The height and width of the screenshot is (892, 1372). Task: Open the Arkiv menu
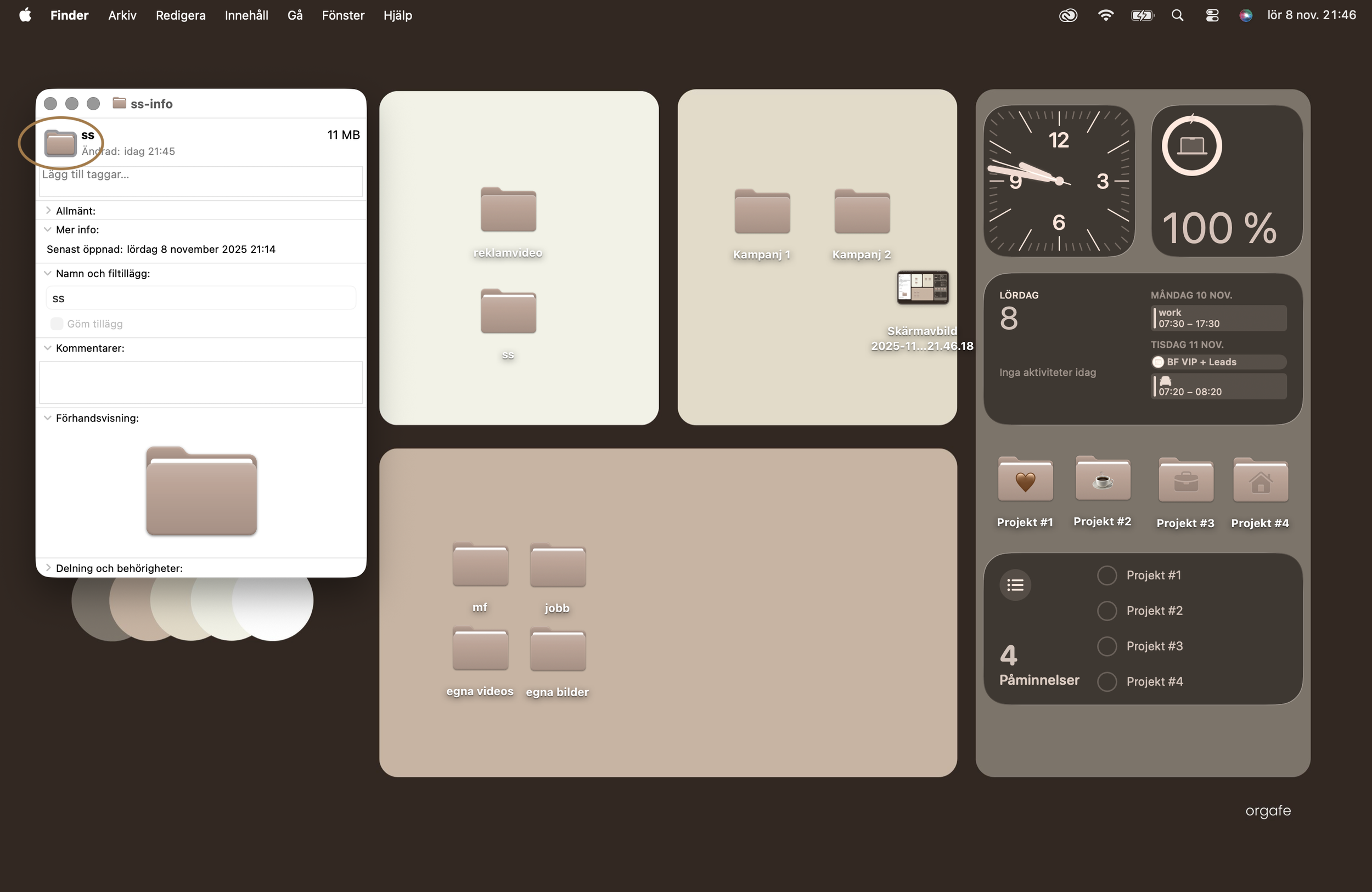click(122, 15)
